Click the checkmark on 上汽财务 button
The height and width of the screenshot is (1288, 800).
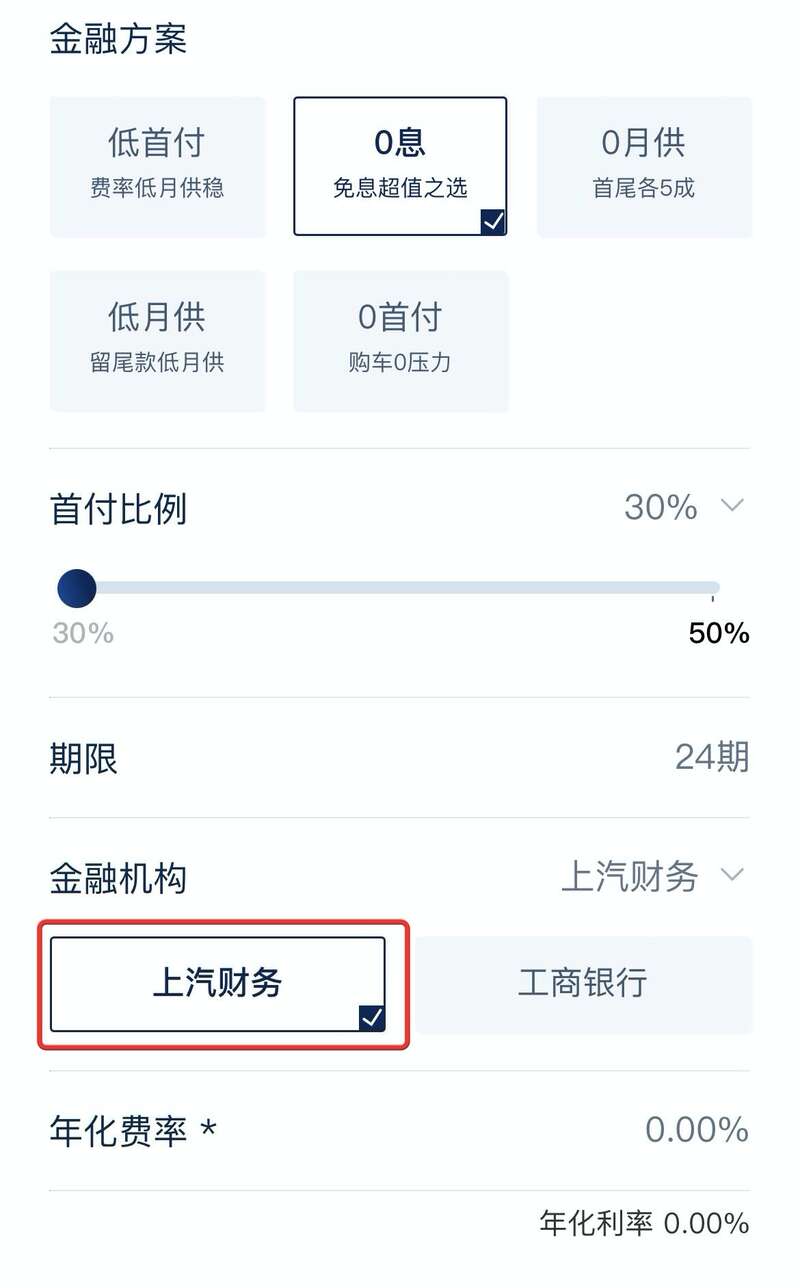pos(371,1018)
